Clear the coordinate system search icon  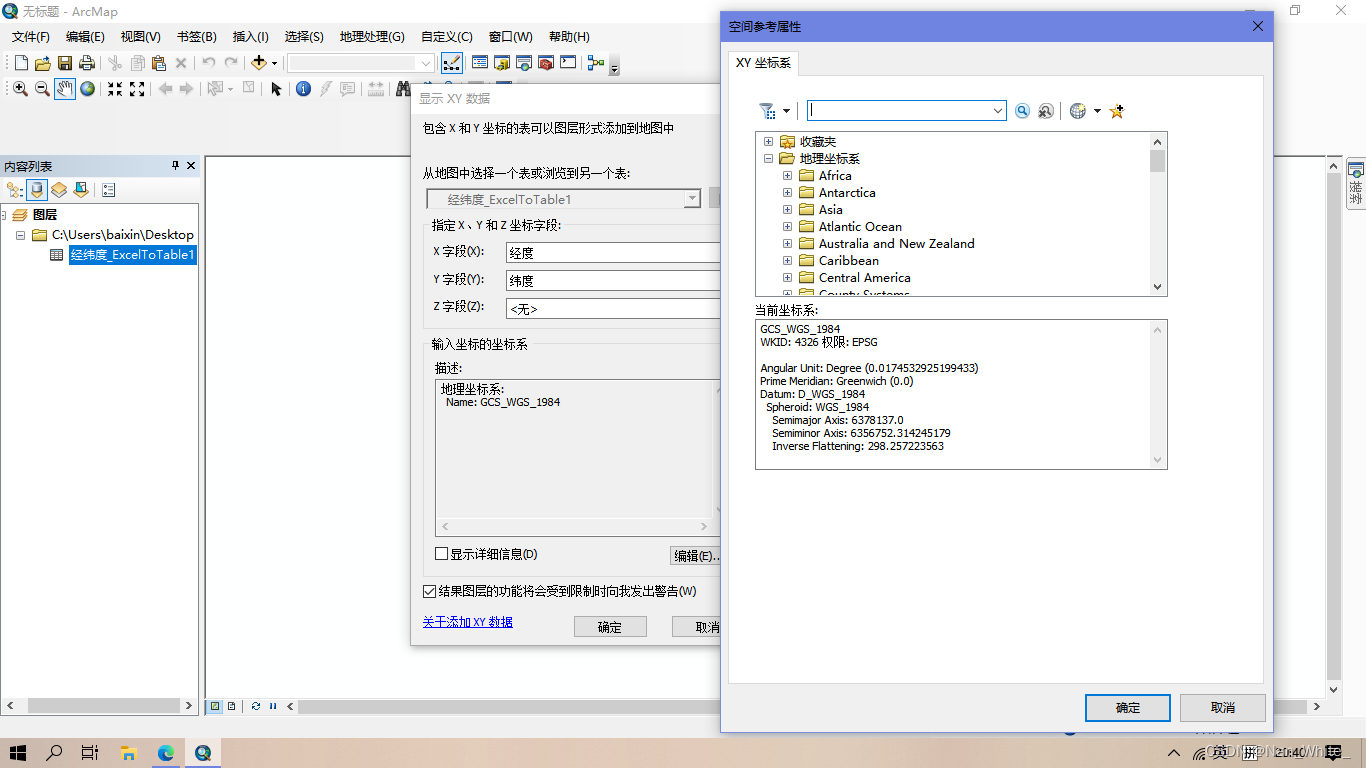click(x=1045, y=111)
